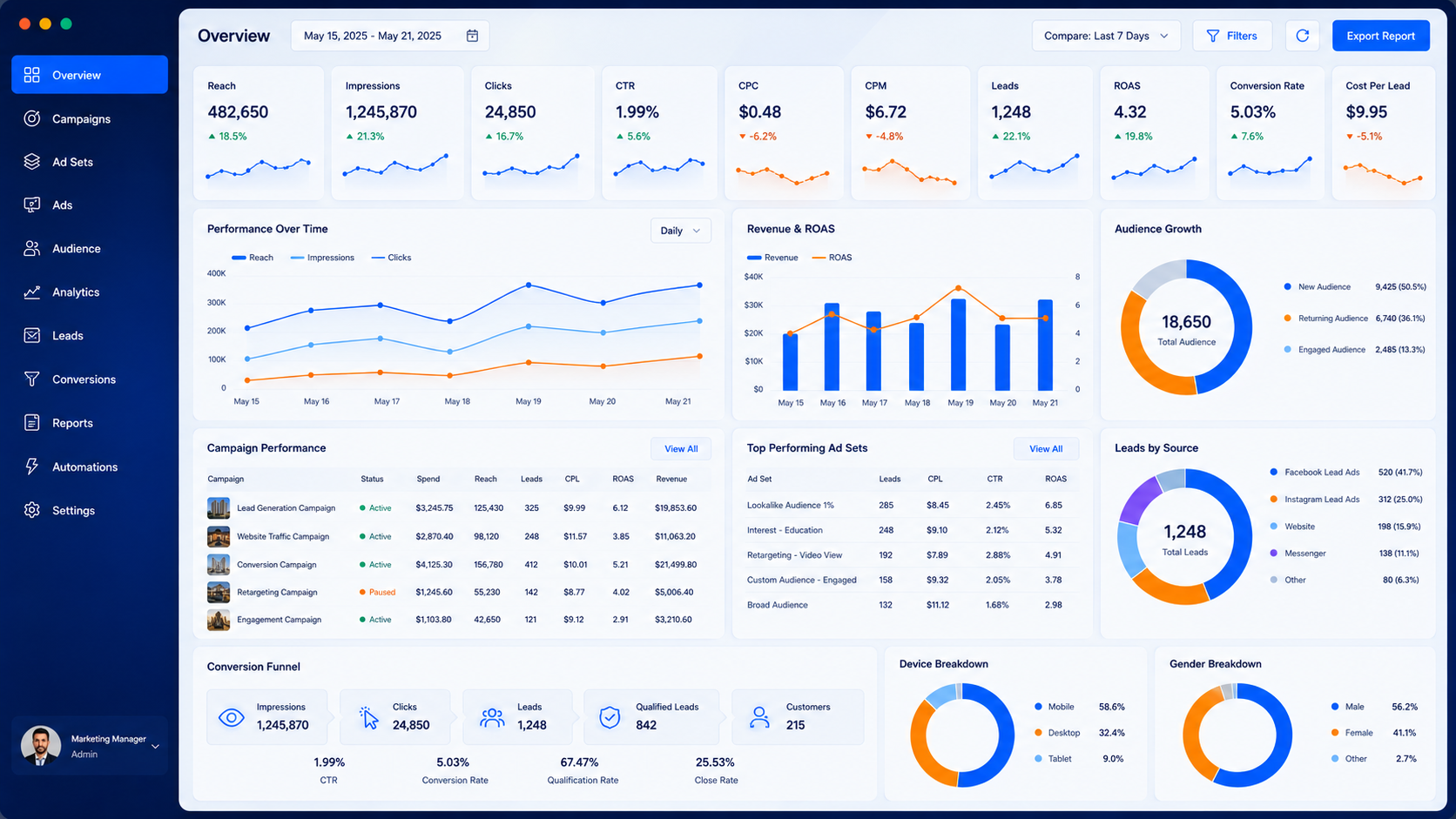Screen dimensions: 1456x819
Task: Click the Cost Per Lead value $9.95
Action: coord(1366,112)
